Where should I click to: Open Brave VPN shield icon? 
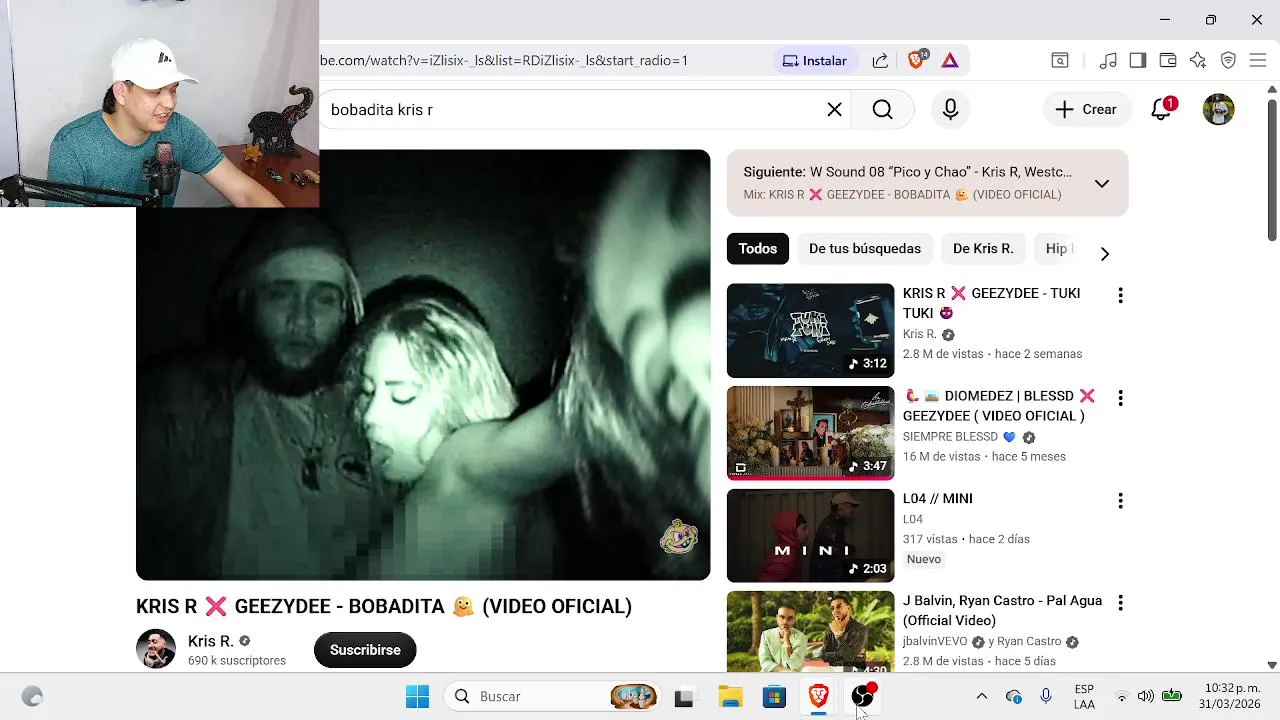1228,60
